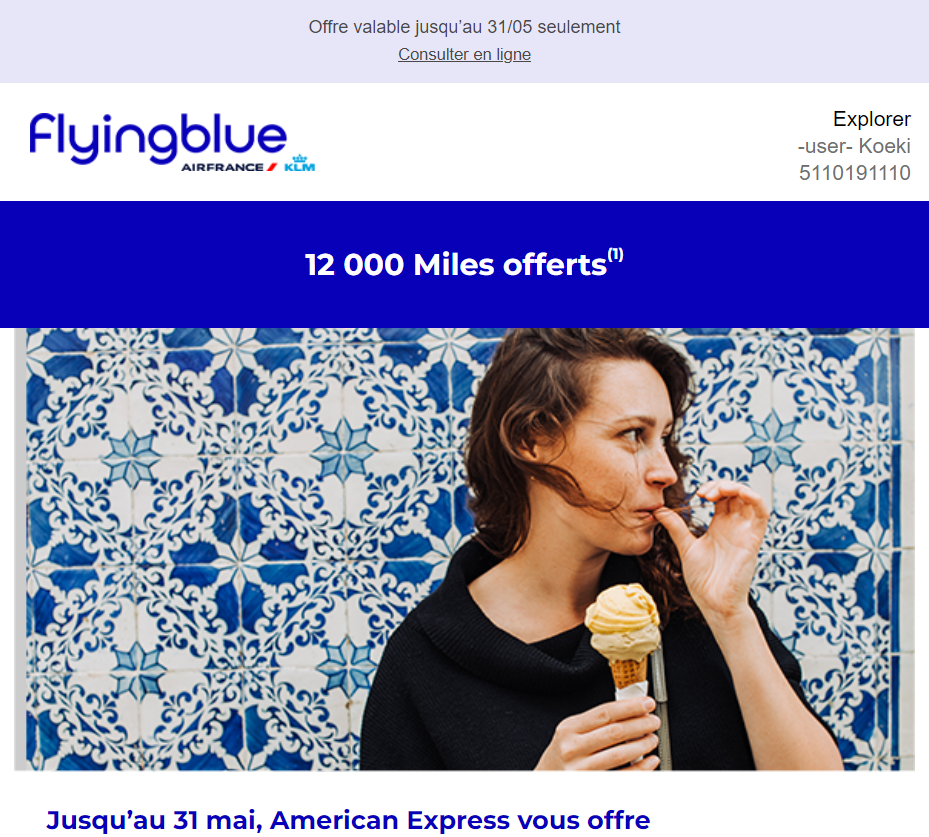Select the KLM crown symbol
929x837 pixels.
pyautogui.click(x=300, y=158)
